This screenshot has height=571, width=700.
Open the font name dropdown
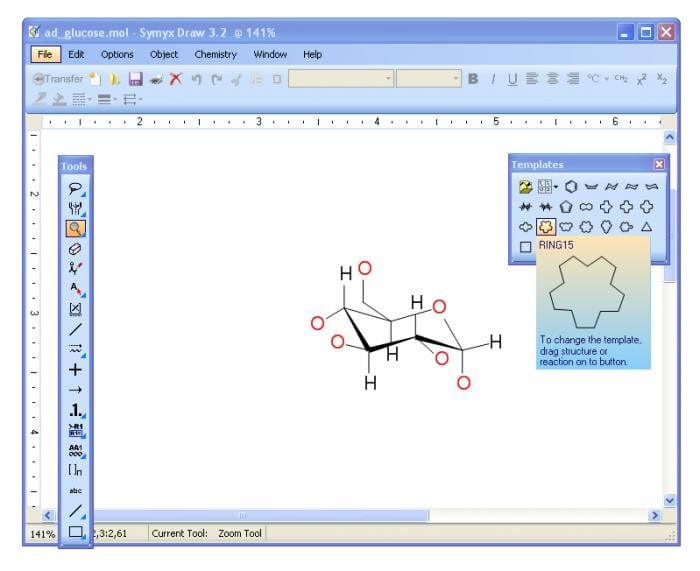point(389,78)
